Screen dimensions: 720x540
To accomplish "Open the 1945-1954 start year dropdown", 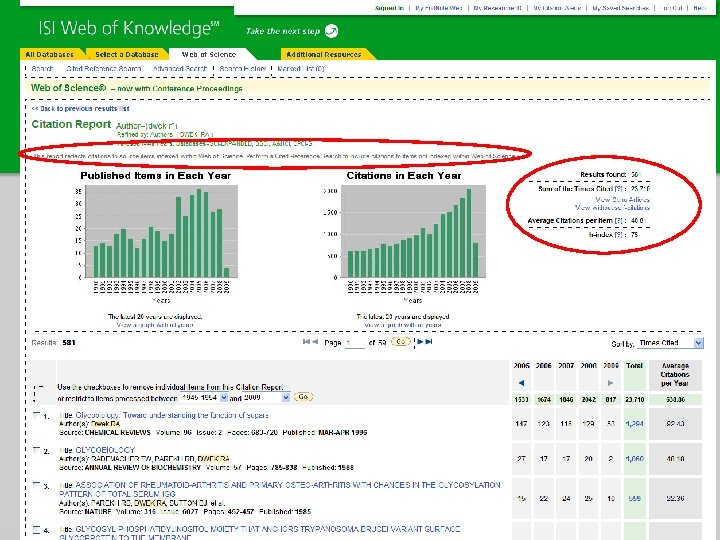I will (x=204, y=398).
